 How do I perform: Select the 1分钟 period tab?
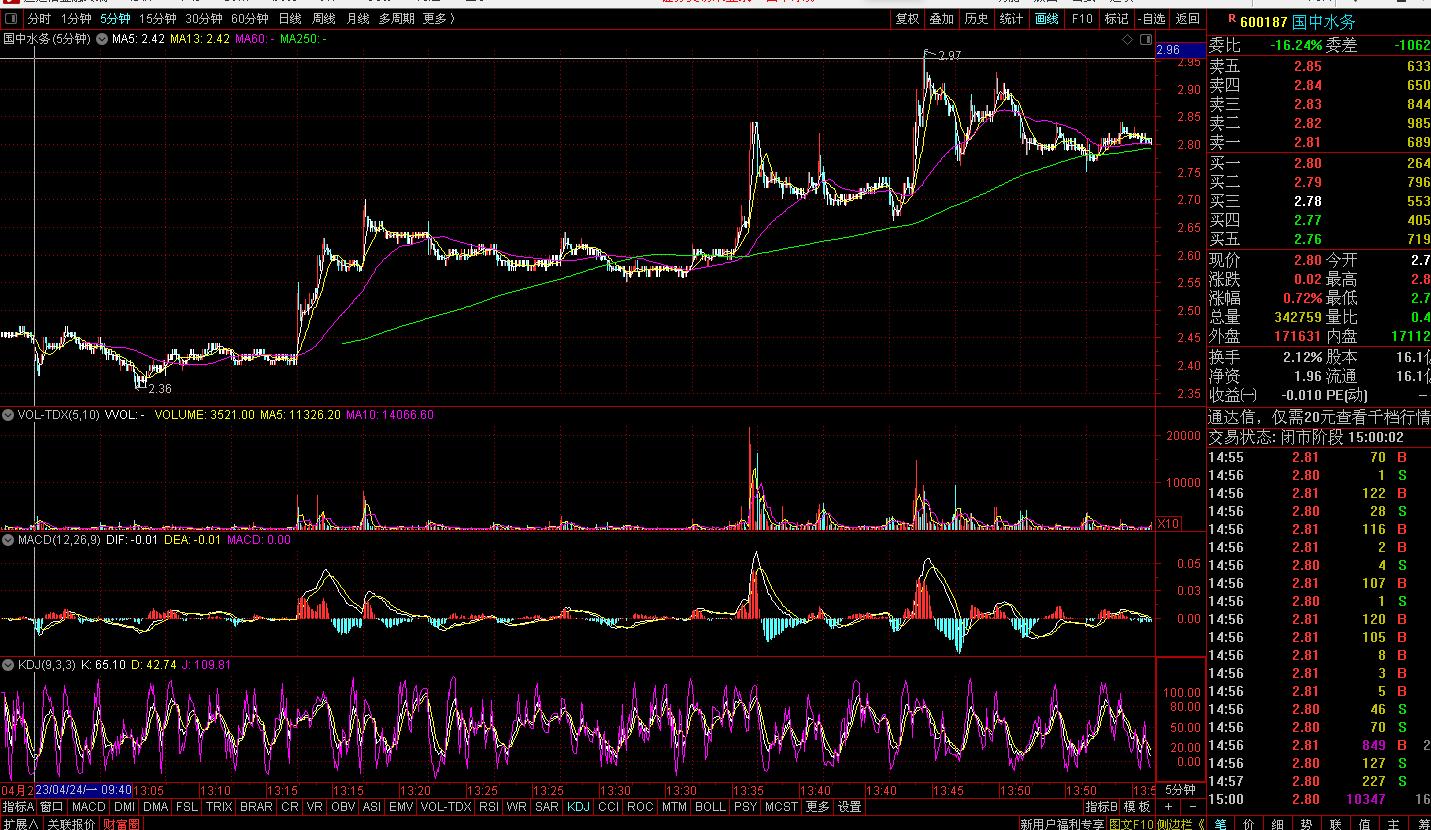[x=76, y=19]
